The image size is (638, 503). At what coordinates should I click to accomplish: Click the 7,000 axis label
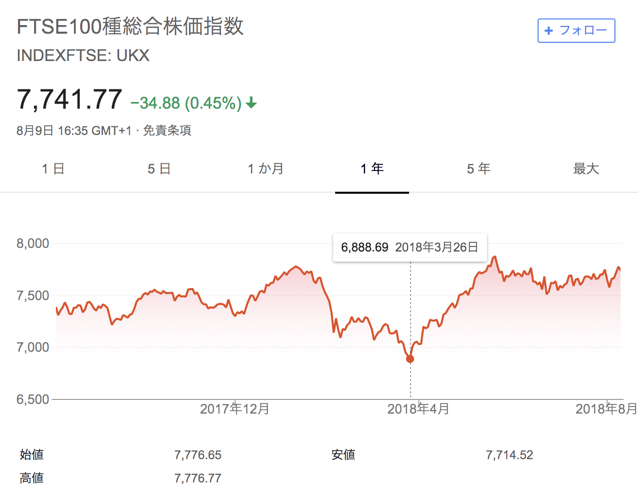tap(33, 347)
